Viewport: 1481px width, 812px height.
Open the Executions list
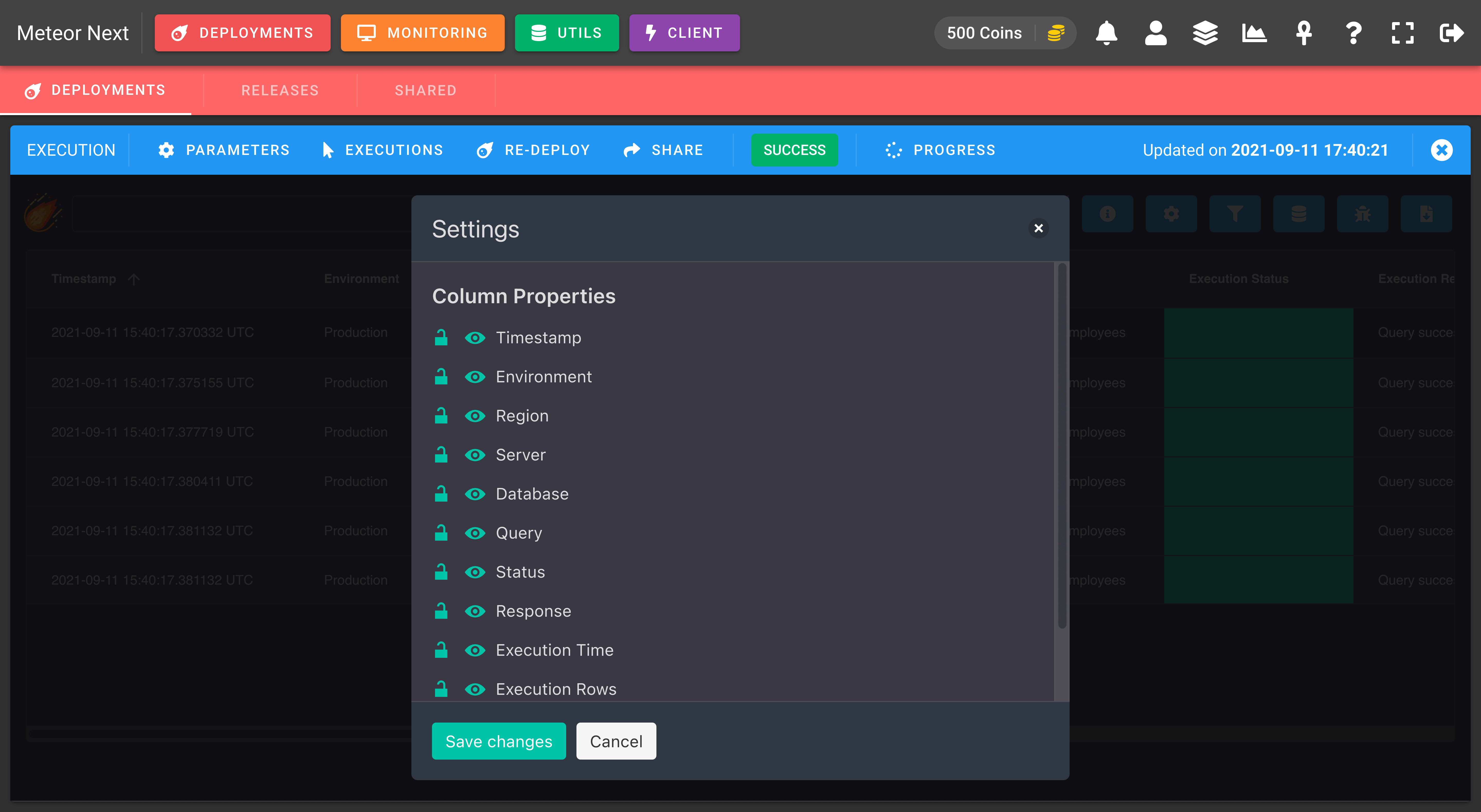[x=382, y=150]
